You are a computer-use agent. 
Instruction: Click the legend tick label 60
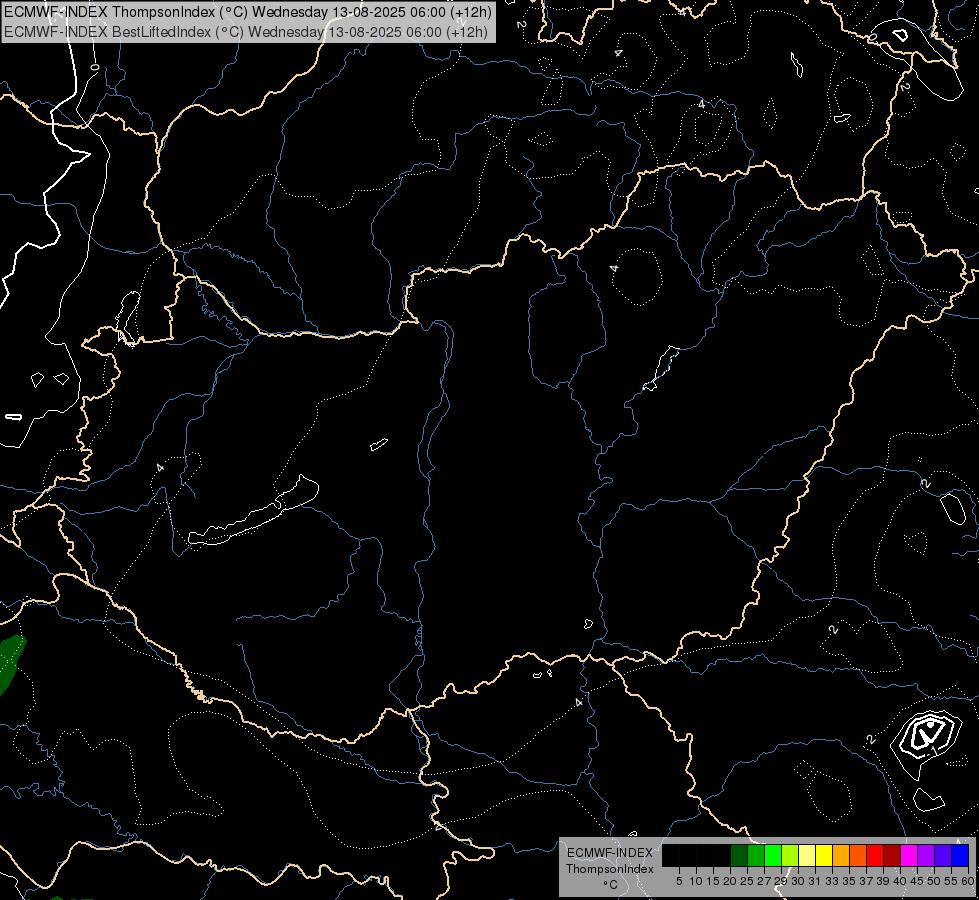pos(968,881)
